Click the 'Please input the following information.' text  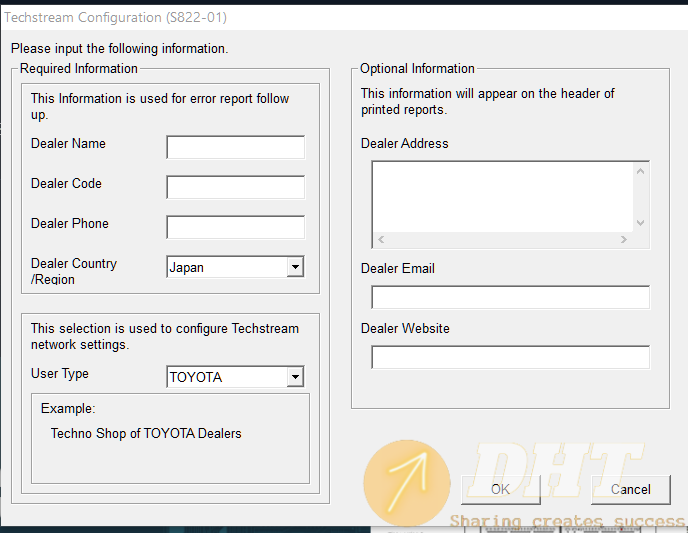point(120,48)
